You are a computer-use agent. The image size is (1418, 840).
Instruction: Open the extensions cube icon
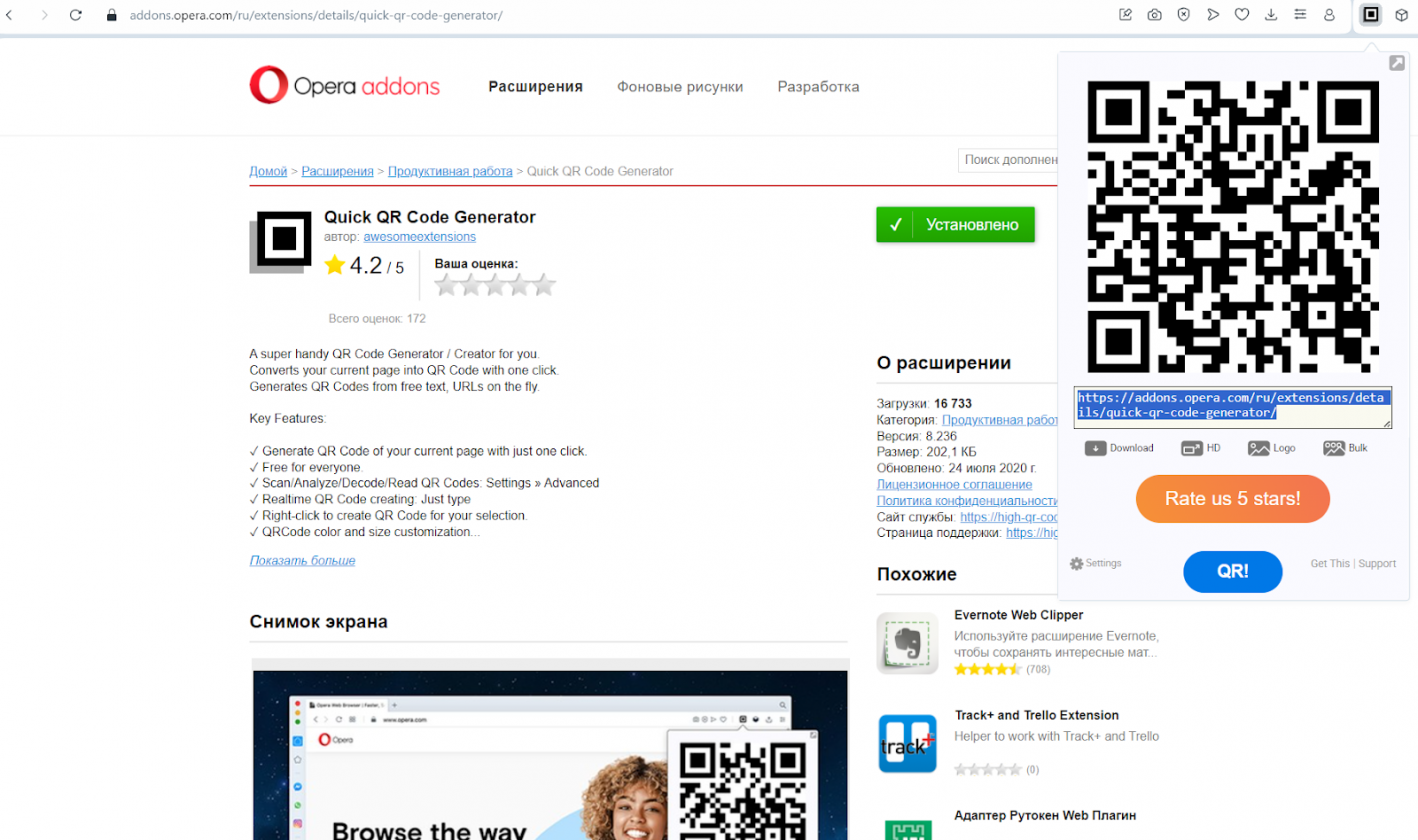(1402, 15)
